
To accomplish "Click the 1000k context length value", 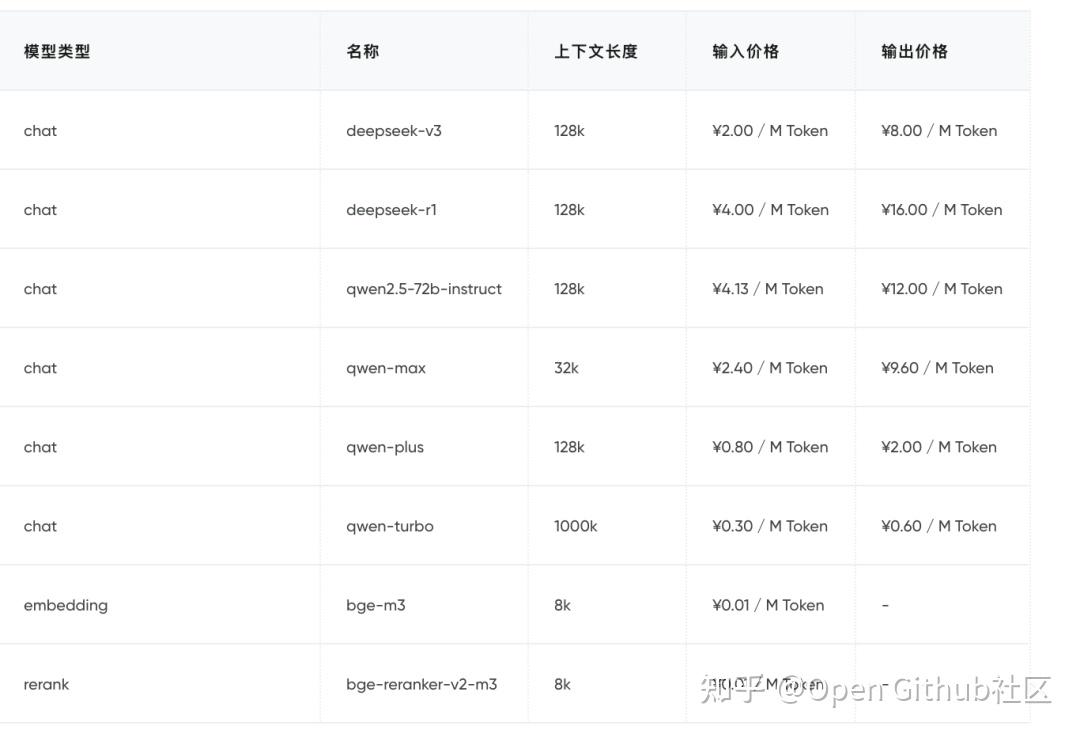I will [x=576, y=526].
